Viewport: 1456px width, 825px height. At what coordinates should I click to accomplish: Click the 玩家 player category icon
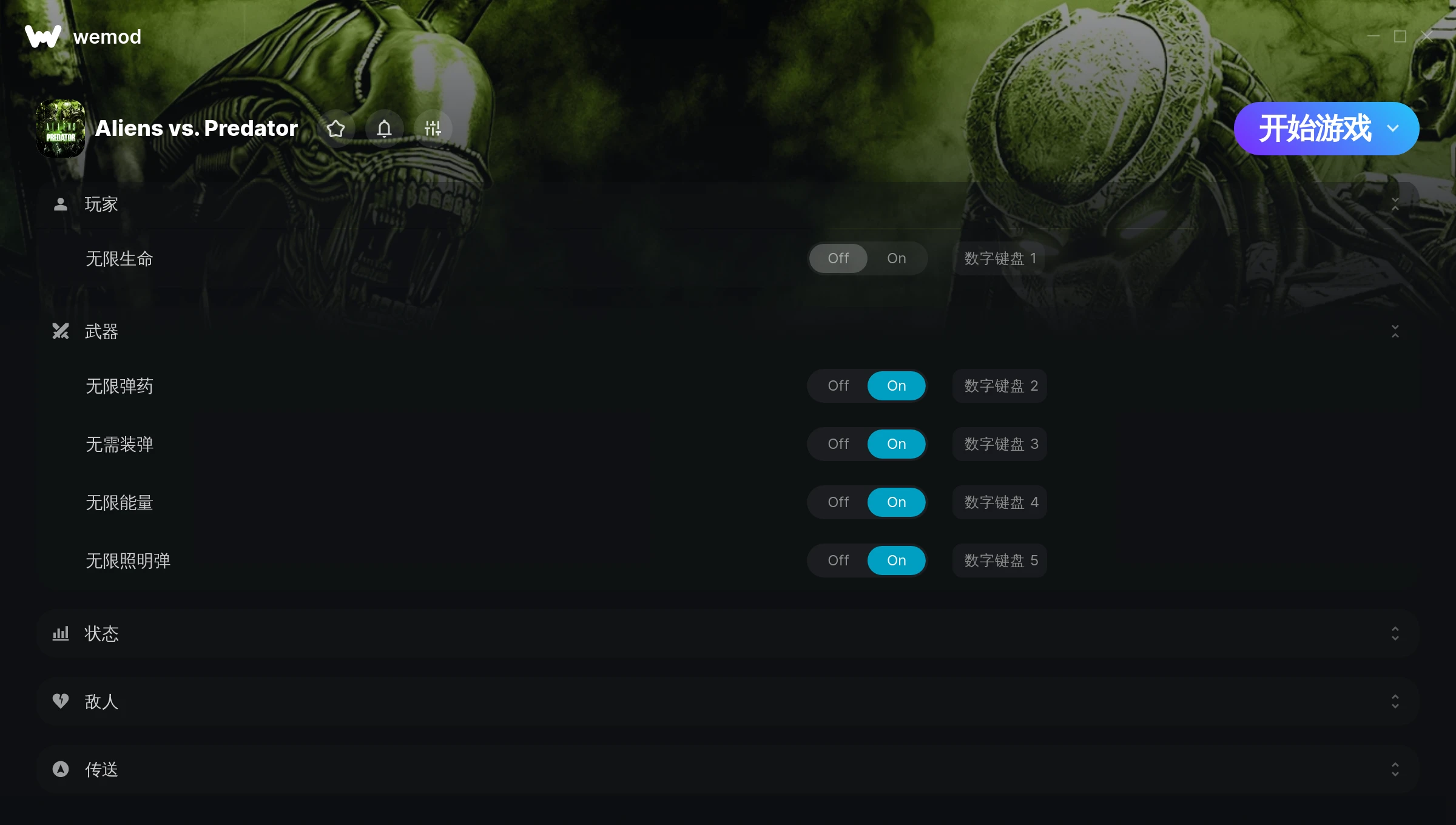tap(61, 204)
